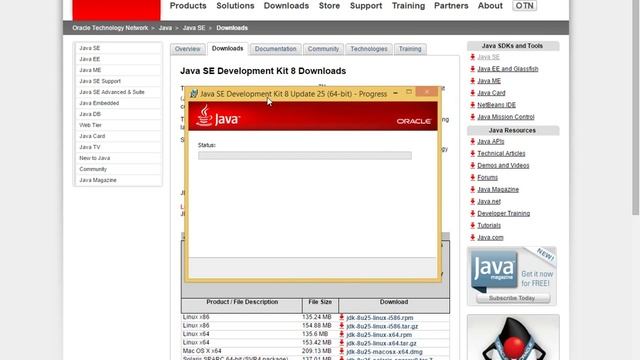Open Java Magazine link under Java Resources

498,189
